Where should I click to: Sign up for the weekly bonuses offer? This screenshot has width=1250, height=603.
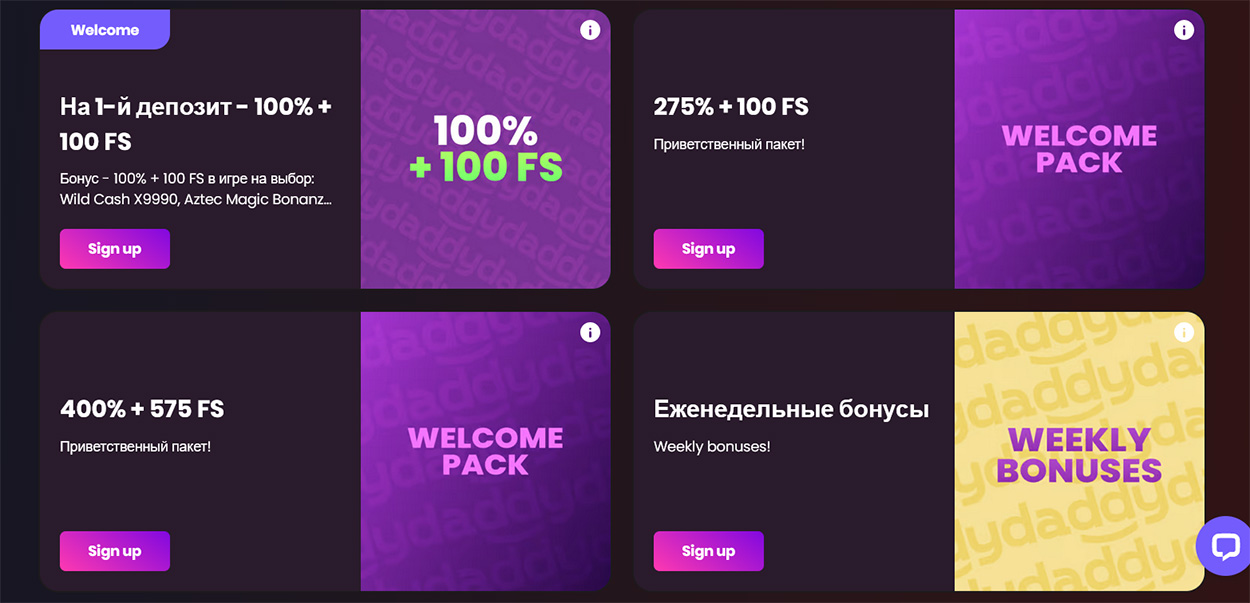click(708, 551)
